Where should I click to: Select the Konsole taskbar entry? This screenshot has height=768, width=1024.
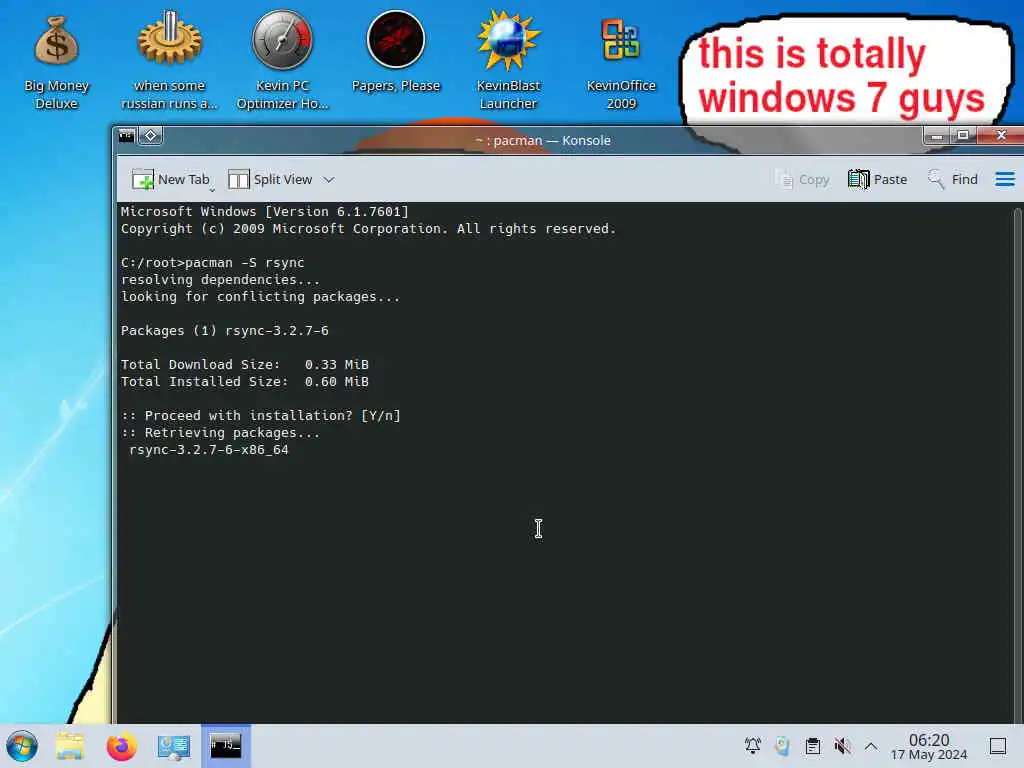[x=226, y=746]
